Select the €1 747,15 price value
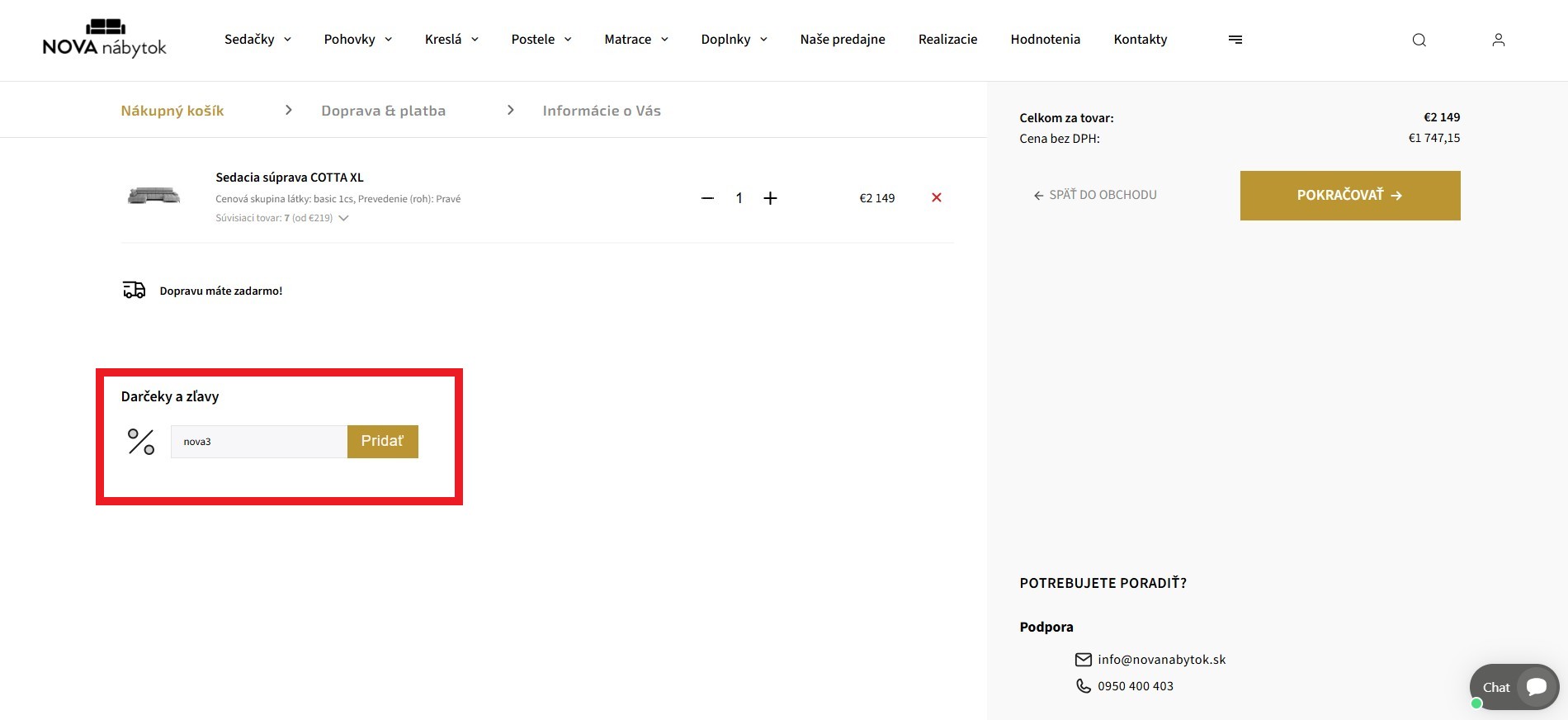Image resolution: width=1568 pixels, height=720 pixels. pos(1434,138)
